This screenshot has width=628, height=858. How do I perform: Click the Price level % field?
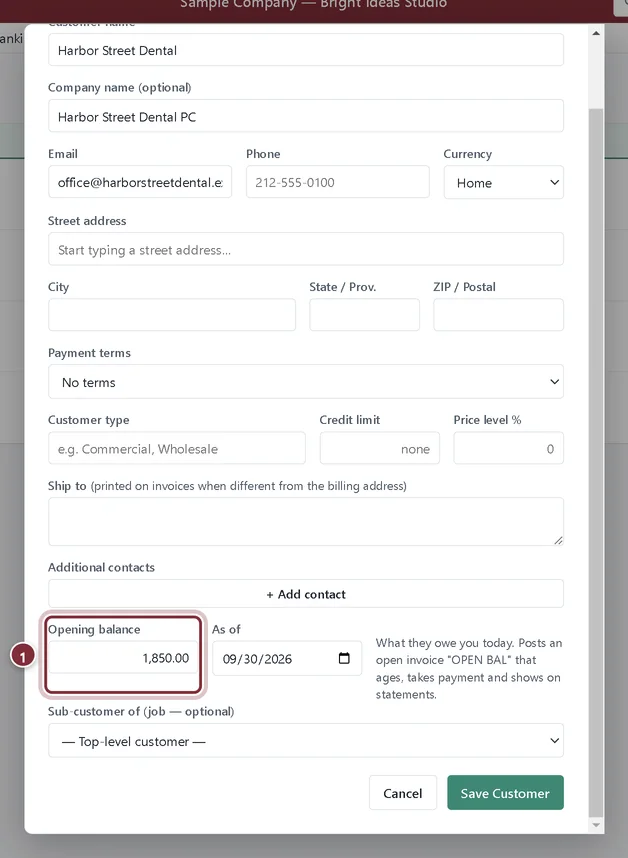(508, 448)
